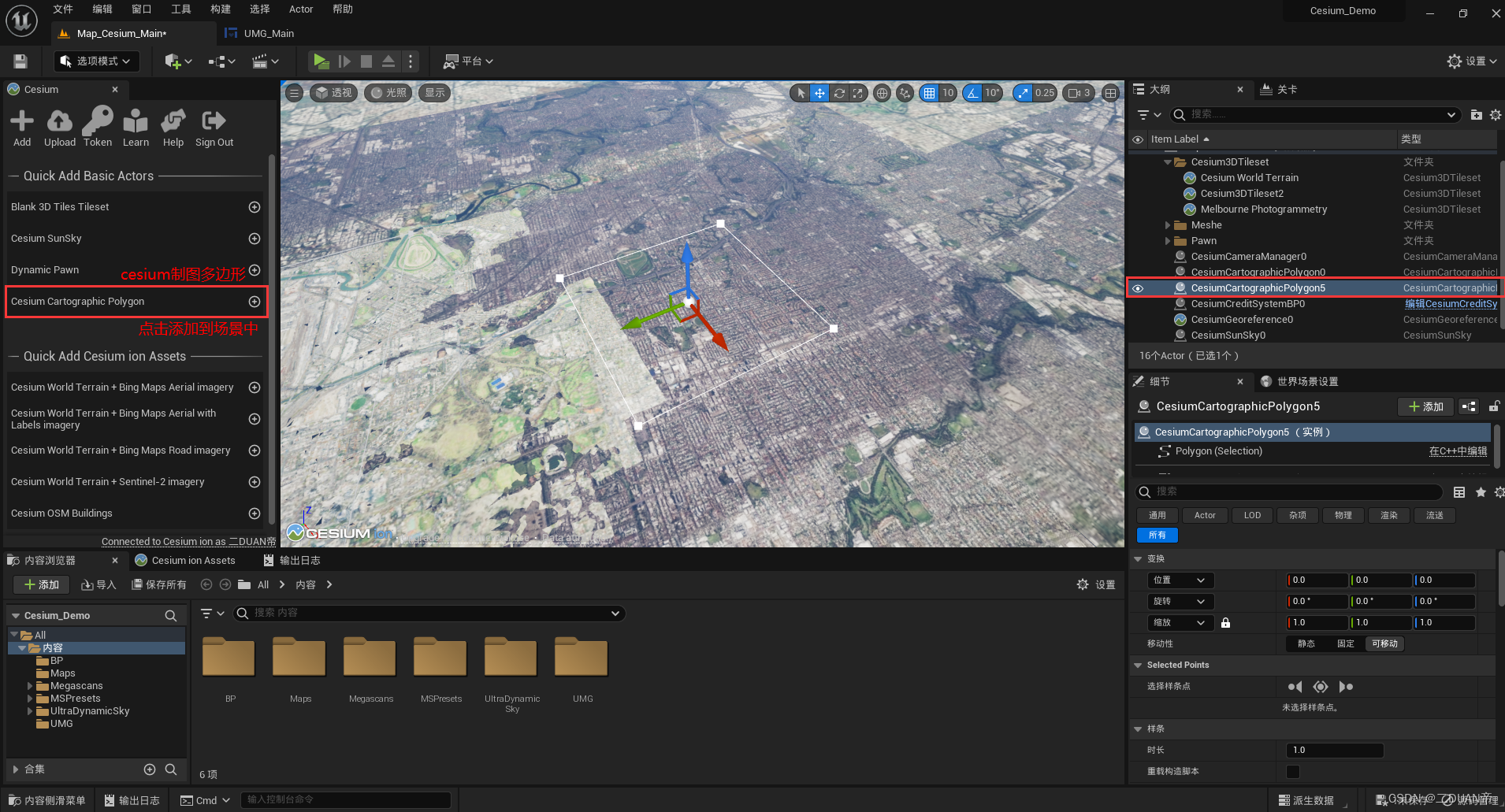Select the 可移动 mobility option

(1384, 643)
